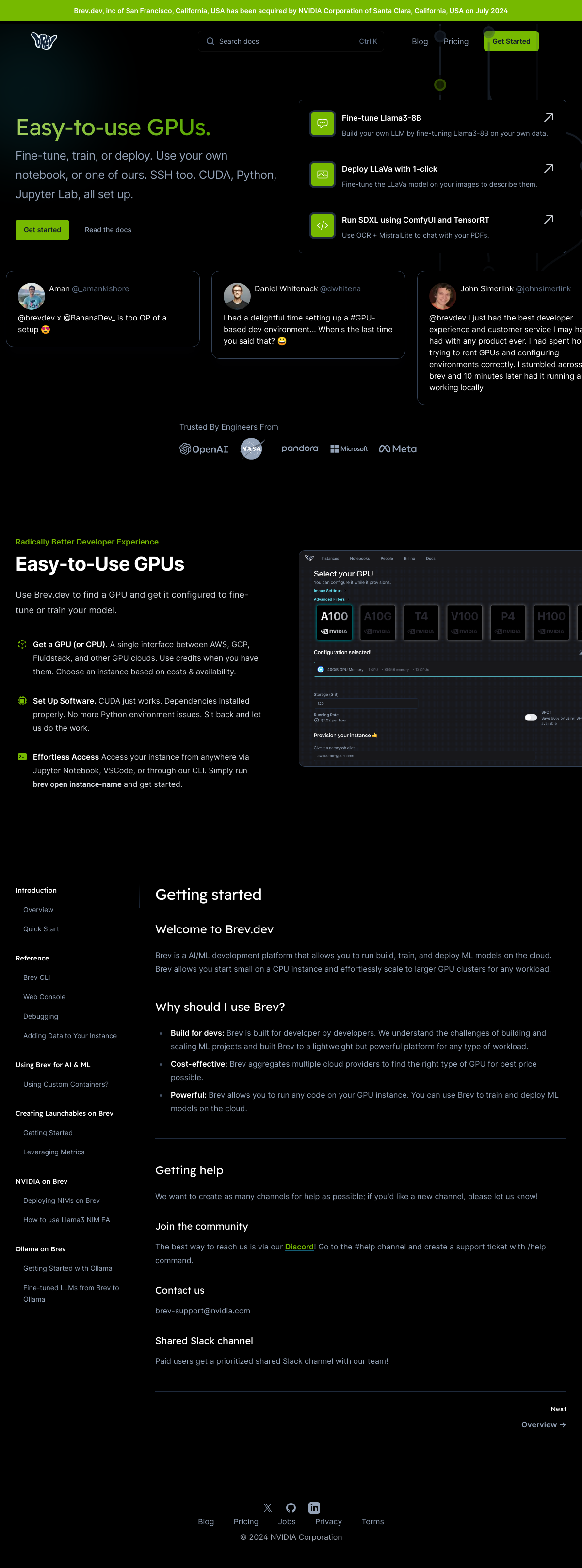The image size is (582, 1568).
Task: Click the chat icon for Fine-tune Llama3-8B
Action: [x=323, y=124]
